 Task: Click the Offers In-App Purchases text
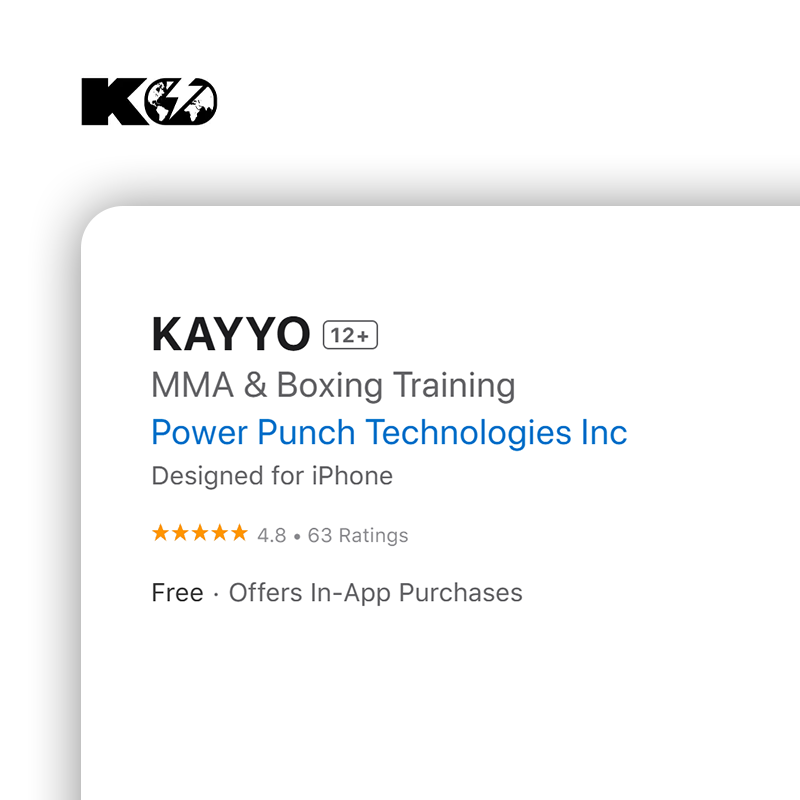[x=375, y=592]
